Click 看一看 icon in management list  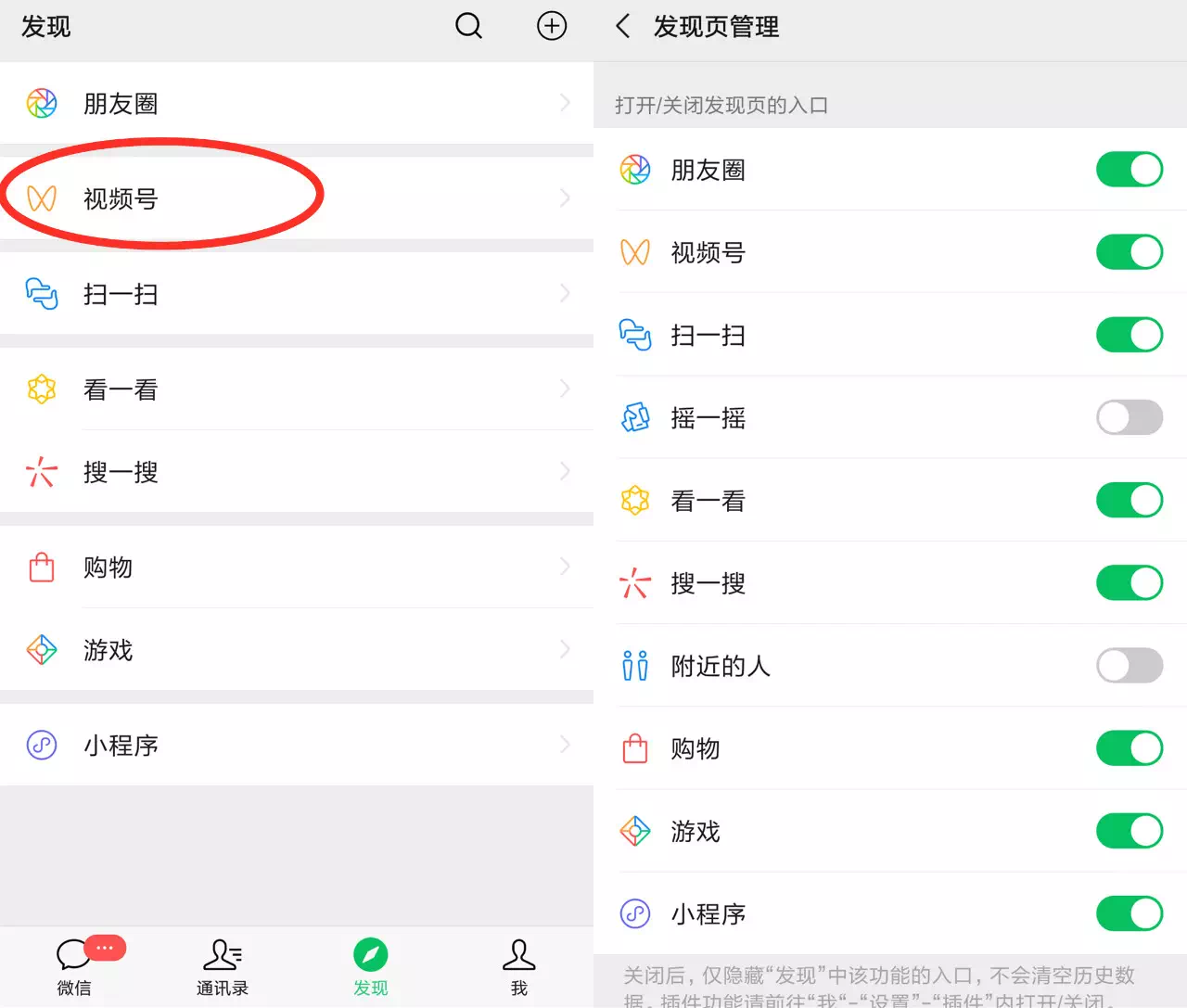[x=635, y=501]
